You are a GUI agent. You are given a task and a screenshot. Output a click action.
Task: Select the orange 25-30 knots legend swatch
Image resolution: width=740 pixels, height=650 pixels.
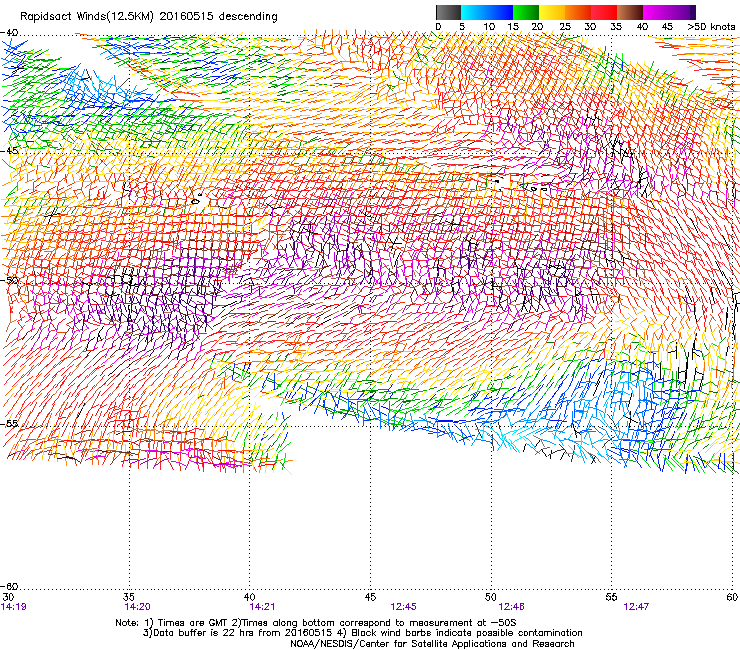click(x=578, y=12)
